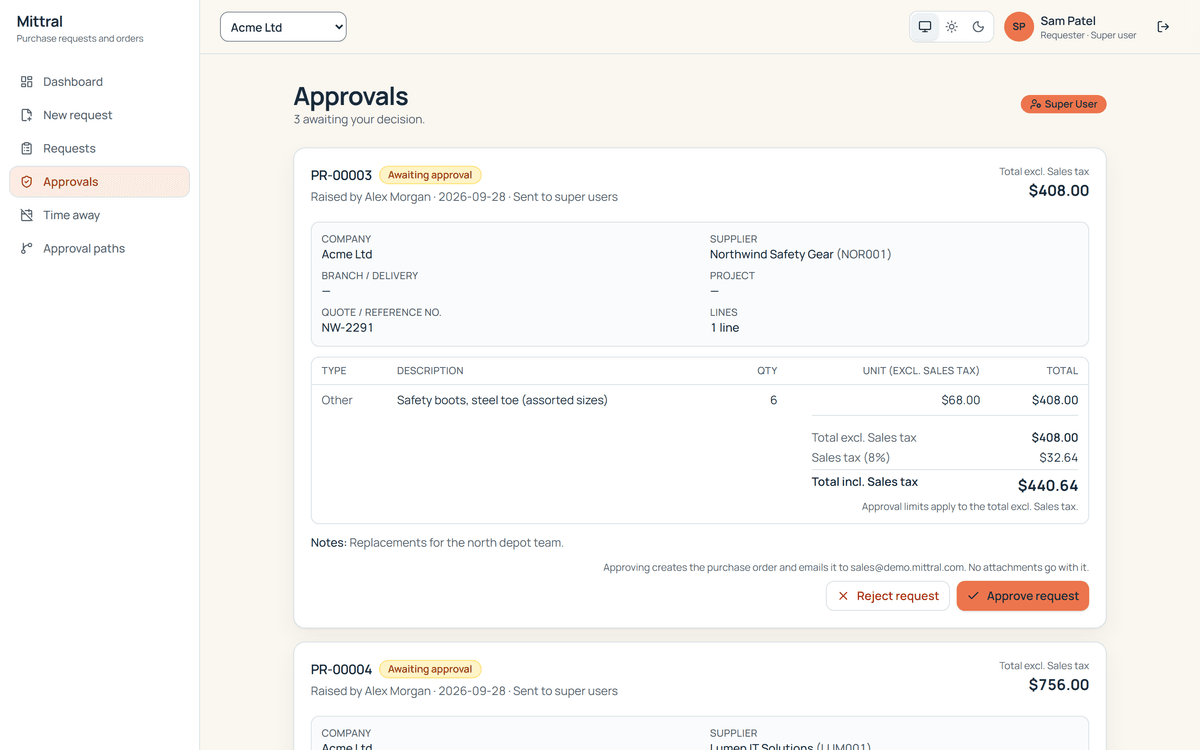Click the checkmark icon on Approve request
Viewport: 1200px width, 750px height.
(973, 596)
